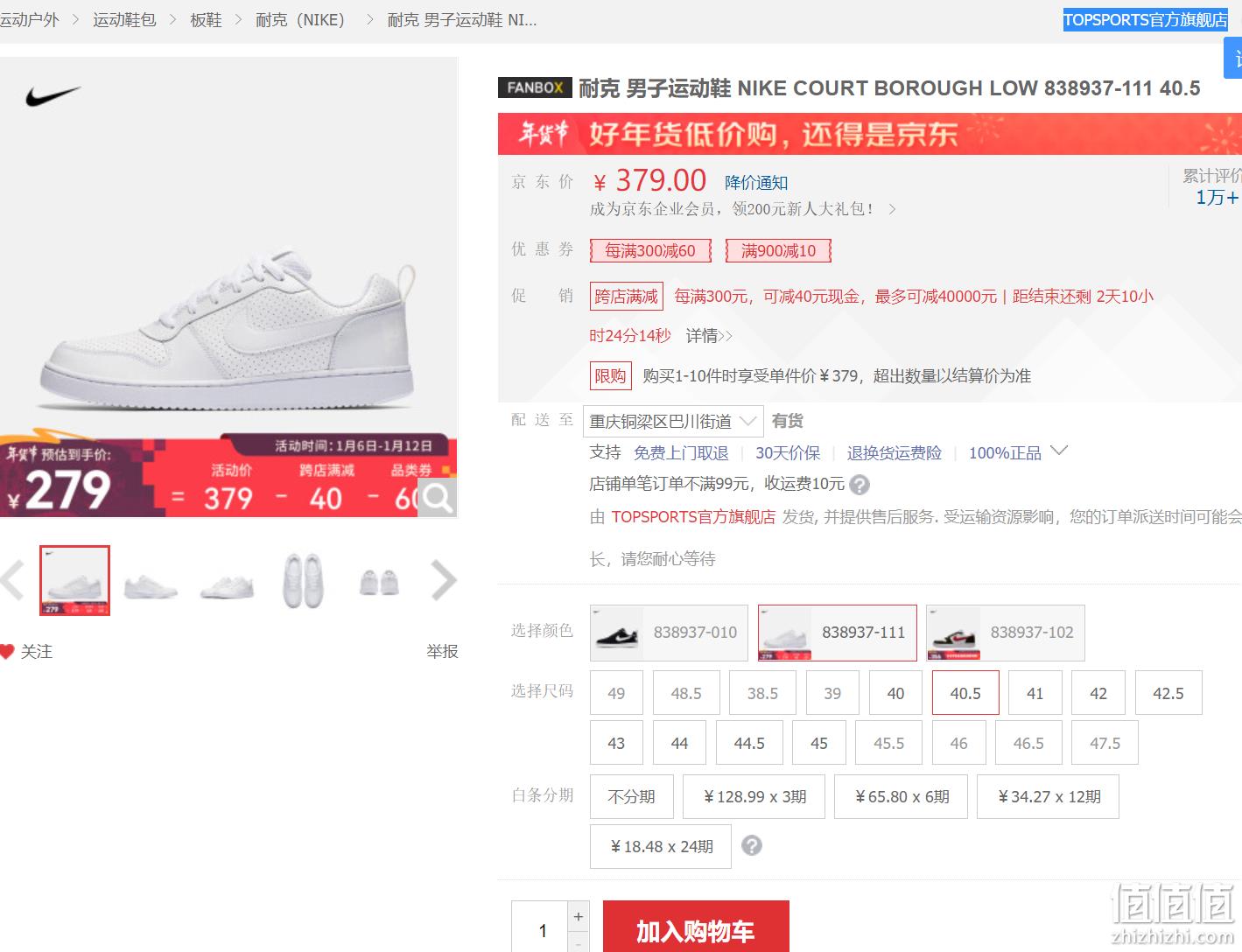Select ¥128.99 x 3期 installment plan
This screenshot has width=1242, height=952.
tap(754, 796)
